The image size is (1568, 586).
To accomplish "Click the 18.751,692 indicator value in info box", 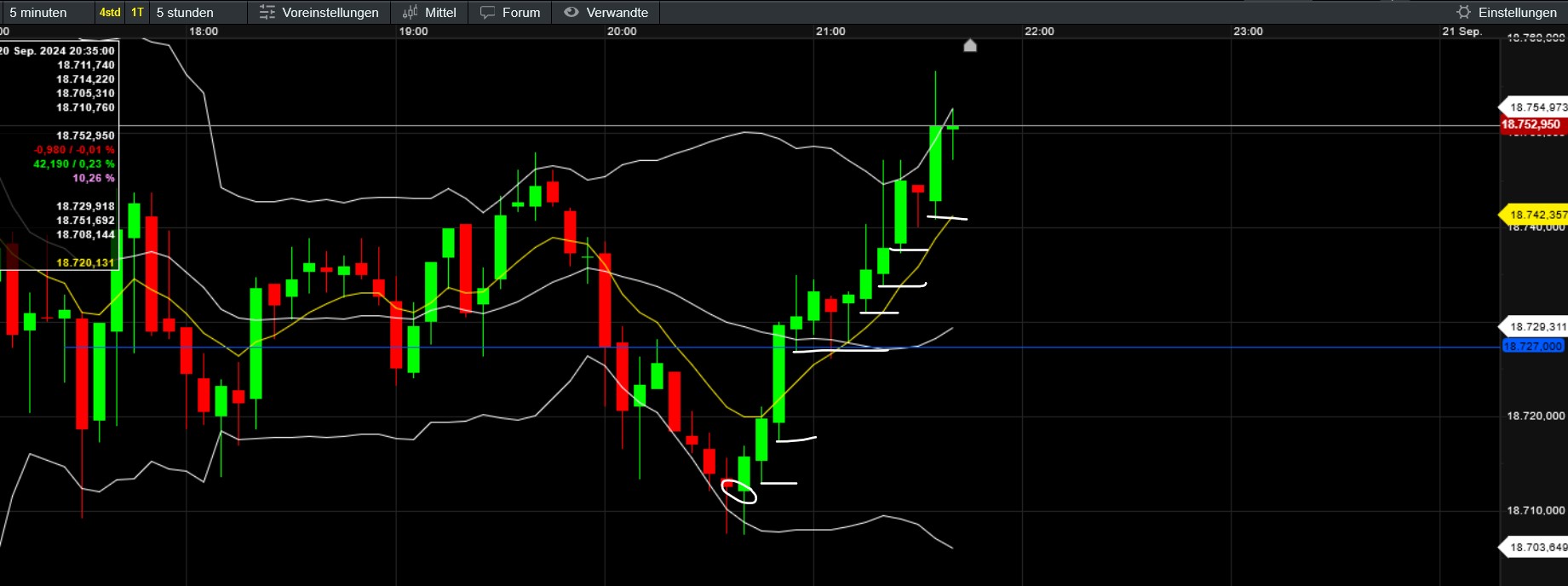I will tap(85, 220).
